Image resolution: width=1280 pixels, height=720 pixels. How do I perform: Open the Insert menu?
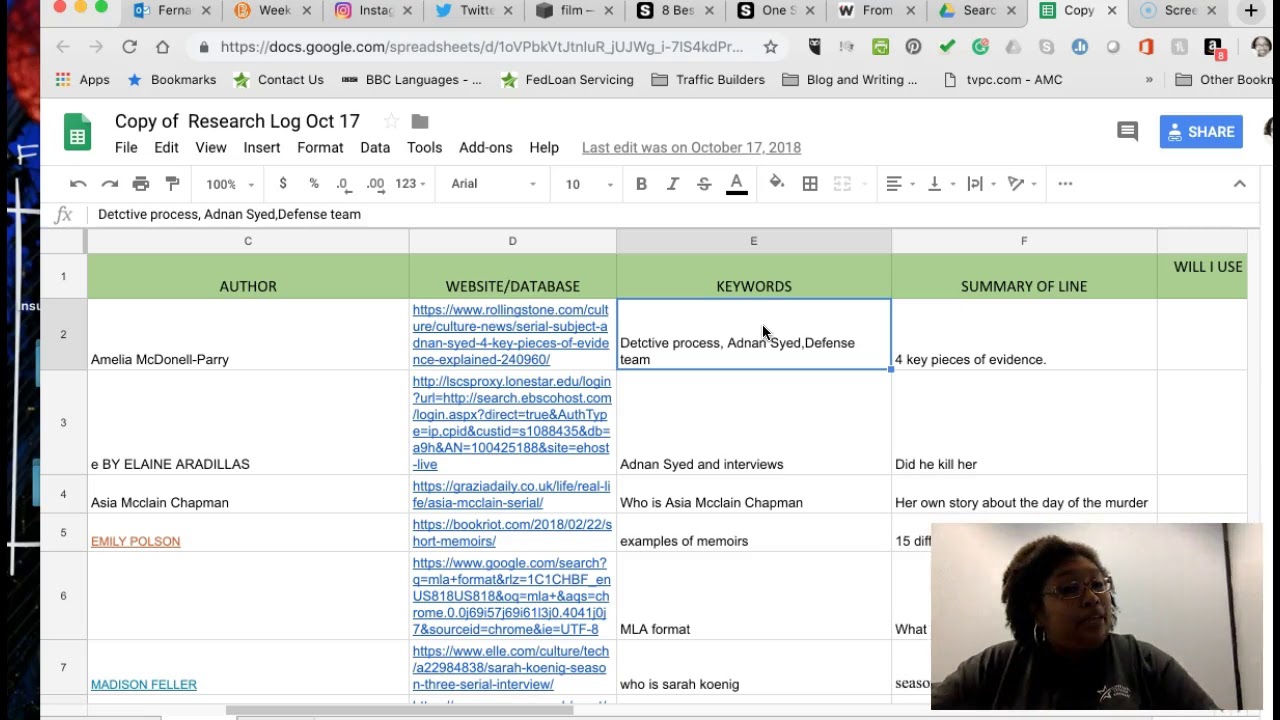coord(261,147)
